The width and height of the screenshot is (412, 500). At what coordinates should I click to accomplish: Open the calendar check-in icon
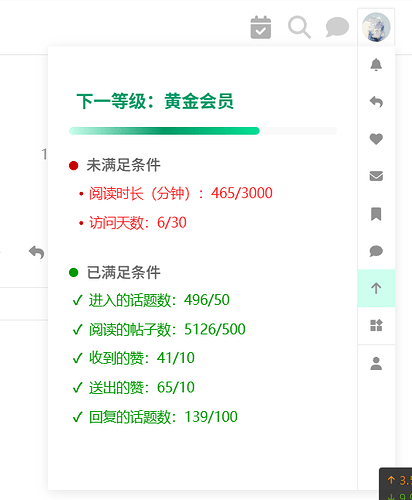pos(261,27)
